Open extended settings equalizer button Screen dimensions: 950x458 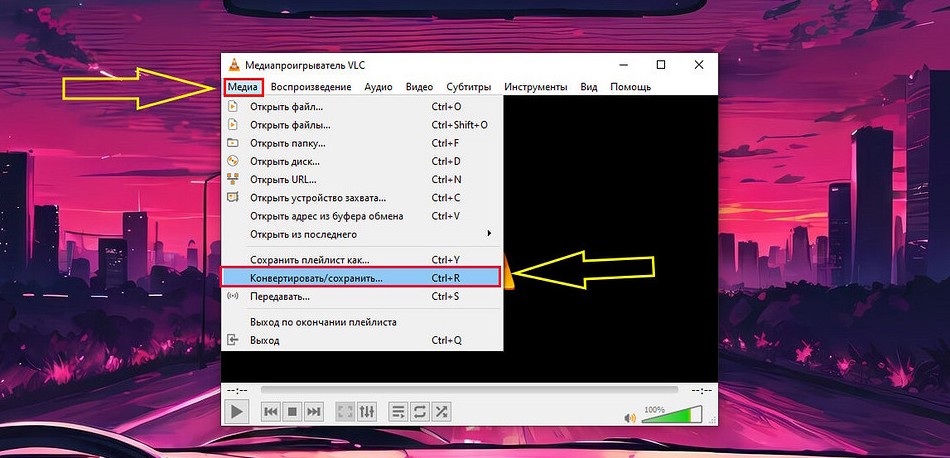[367, 412]
